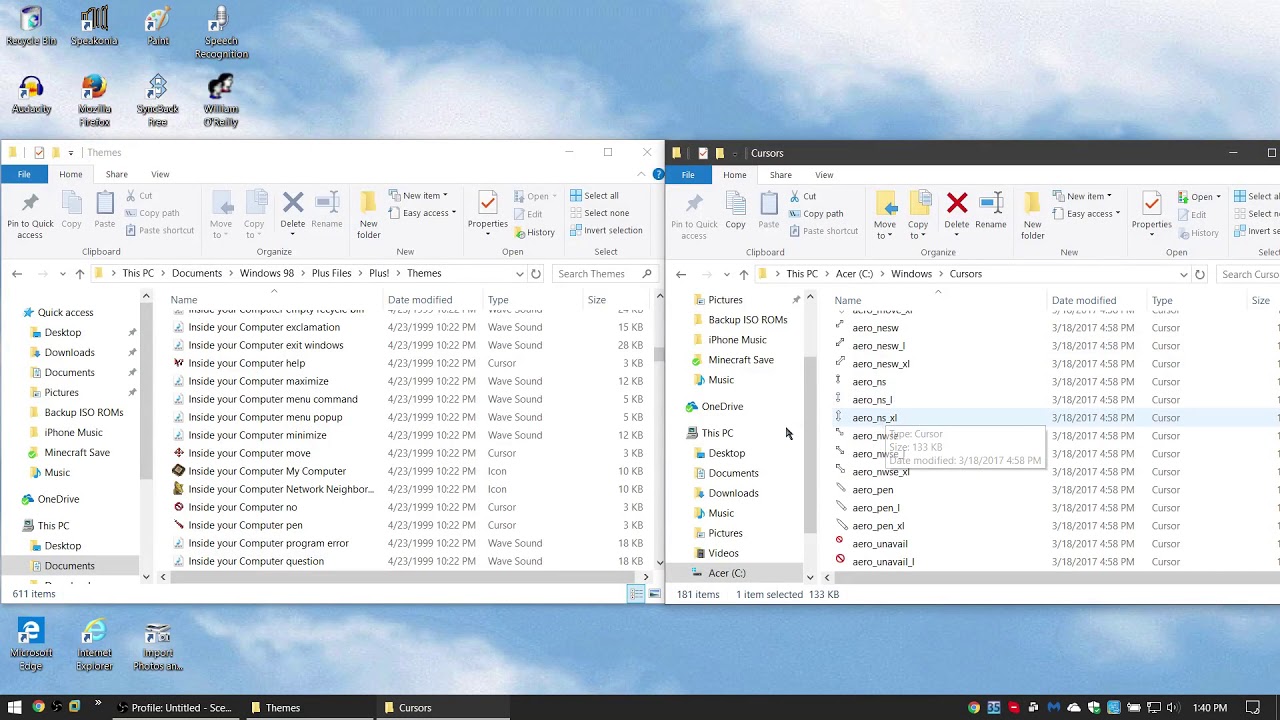Click Select all in Themes ribbon
Viewport: 1280px width, 720px height.
[594, 195]
